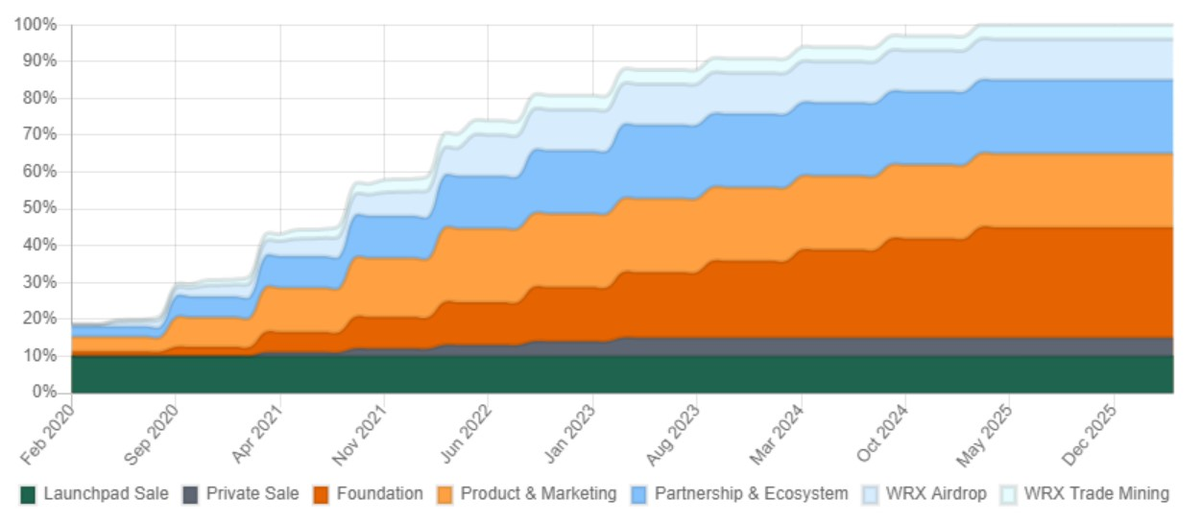Toggle the WRX Airdrop legend label text

938,494
